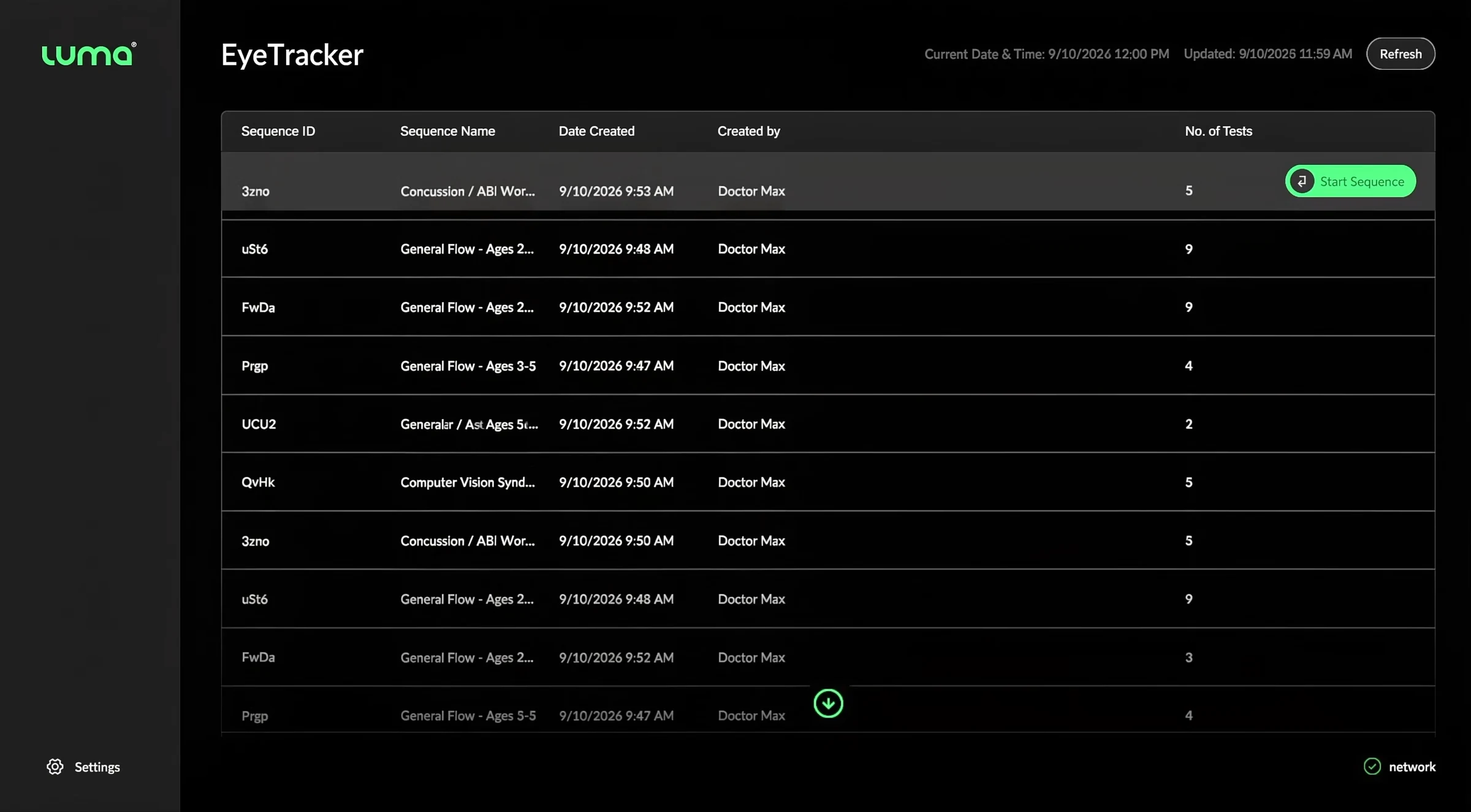
Task: Click Doctor Max in QvHk row
Action: (x=751, y=482)
